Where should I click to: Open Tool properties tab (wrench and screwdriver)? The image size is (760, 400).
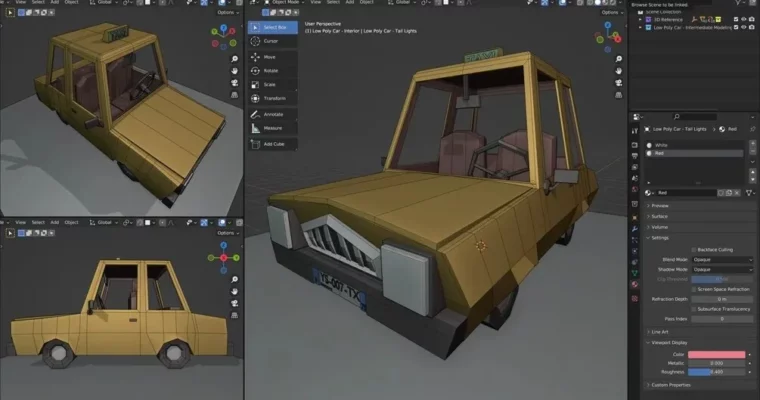(635, 131)
